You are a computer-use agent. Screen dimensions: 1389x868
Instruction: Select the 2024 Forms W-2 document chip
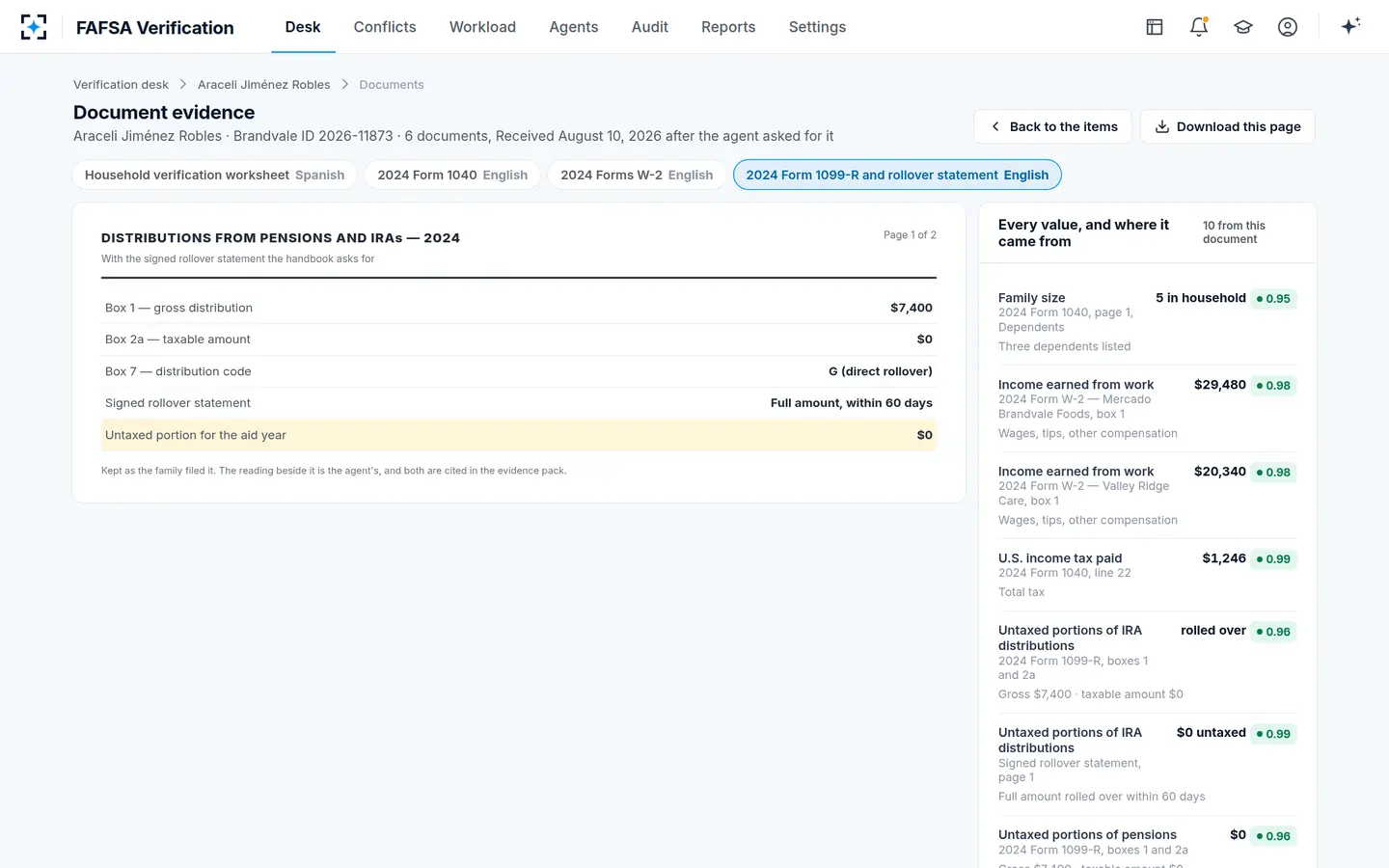point(637,175)
